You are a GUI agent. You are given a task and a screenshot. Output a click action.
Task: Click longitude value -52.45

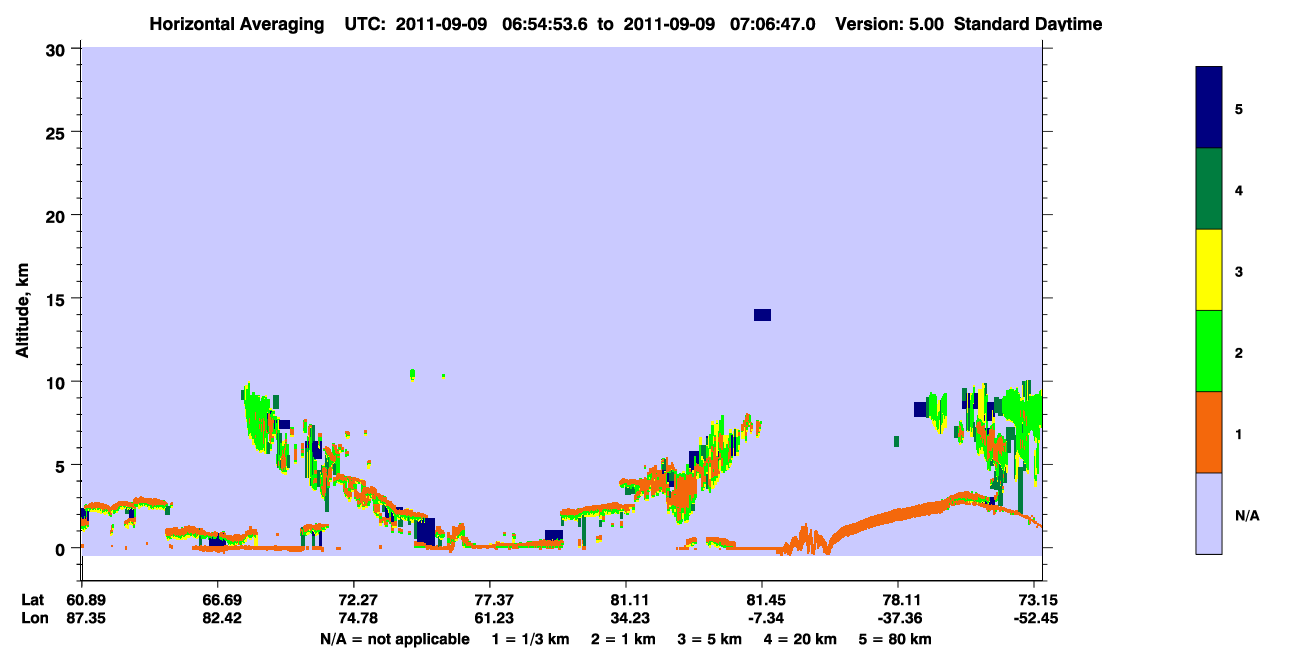coord(1037,618)
